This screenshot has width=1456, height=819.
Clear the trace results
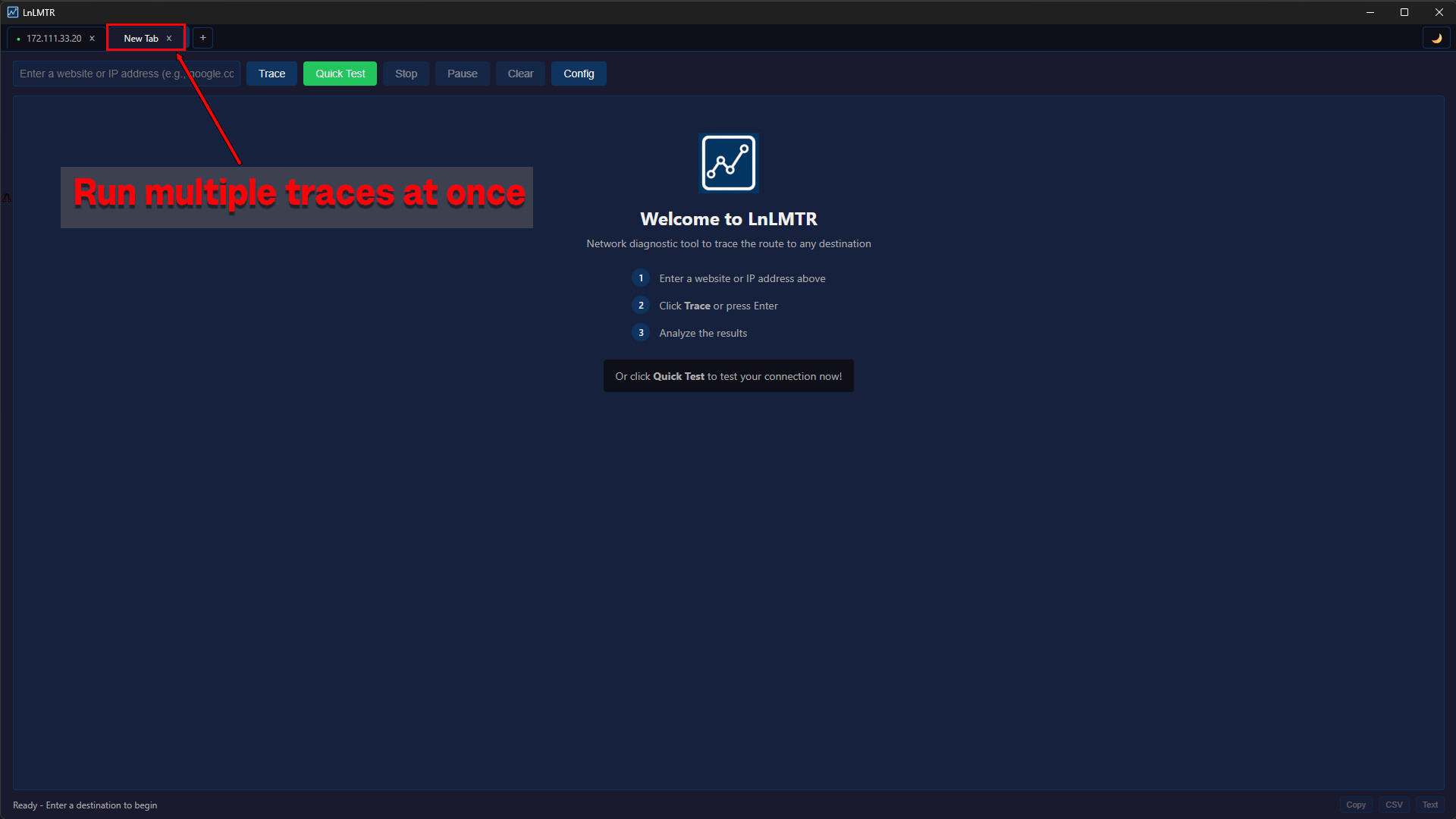coord(519,73)
